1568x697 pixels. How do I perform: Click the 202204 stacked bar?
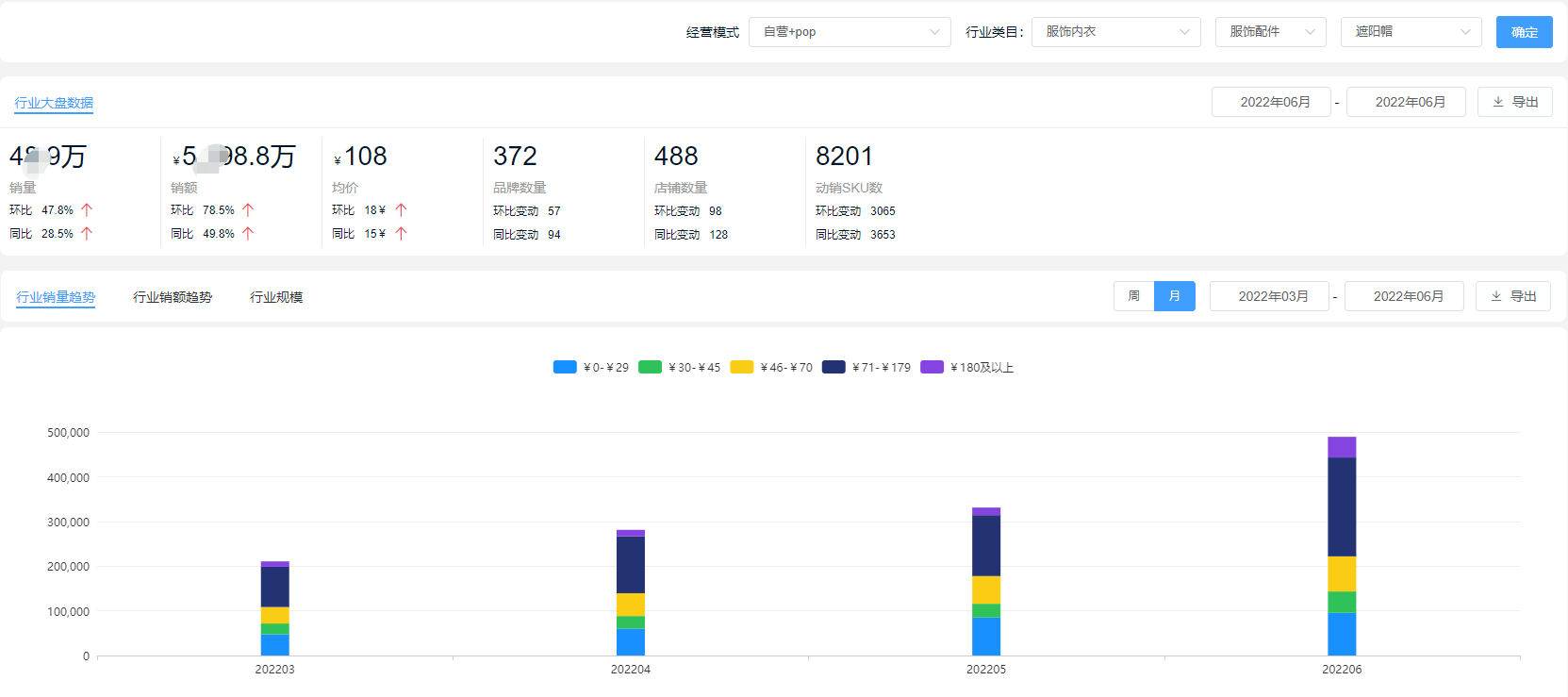(x=631, y=592)
